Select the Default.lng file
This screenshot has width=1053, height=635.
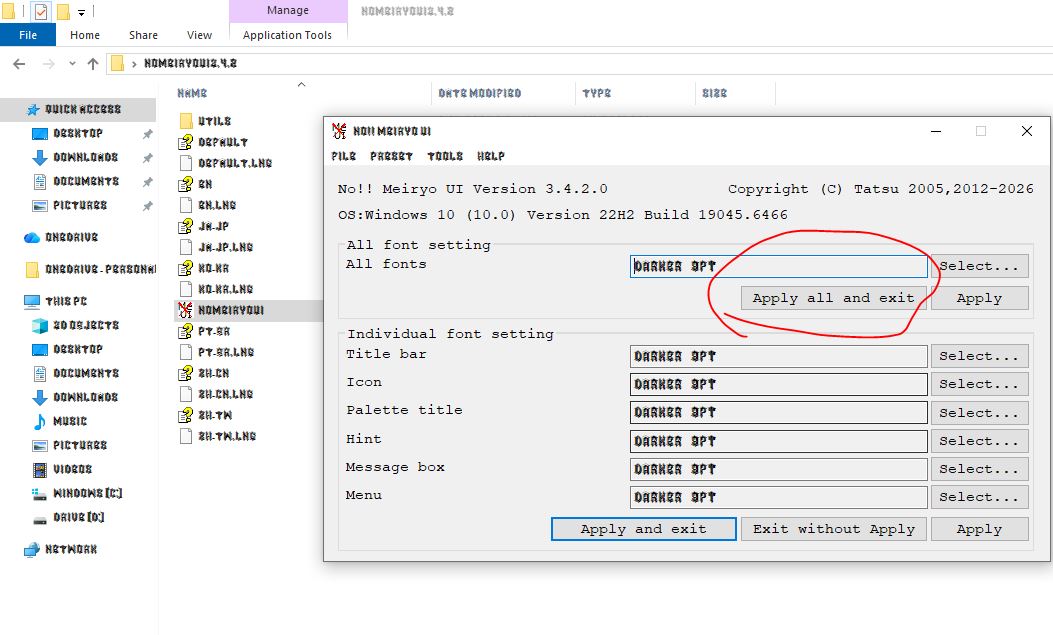point(226,163)
